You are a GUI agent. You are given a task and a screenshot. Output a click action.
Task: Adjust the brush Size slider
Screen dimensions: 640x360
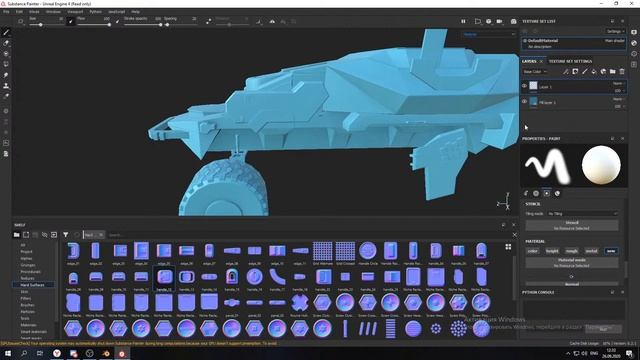46,25
